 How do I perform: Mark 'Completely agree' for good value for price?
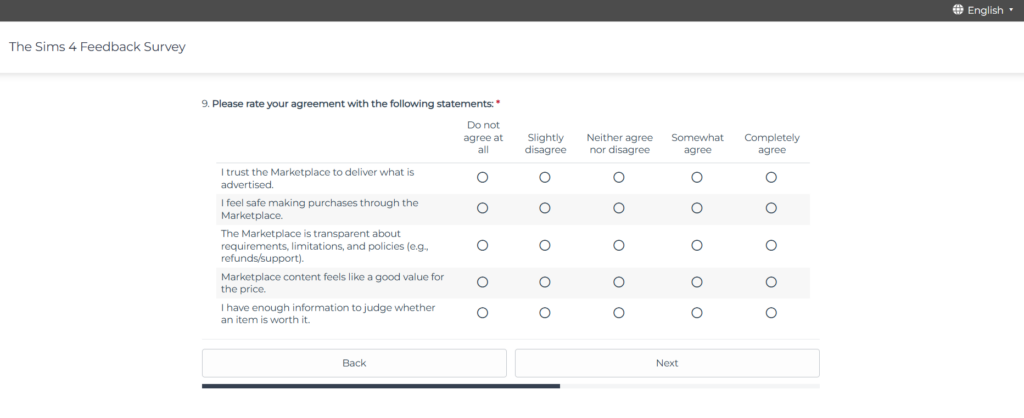click(771, 282)
